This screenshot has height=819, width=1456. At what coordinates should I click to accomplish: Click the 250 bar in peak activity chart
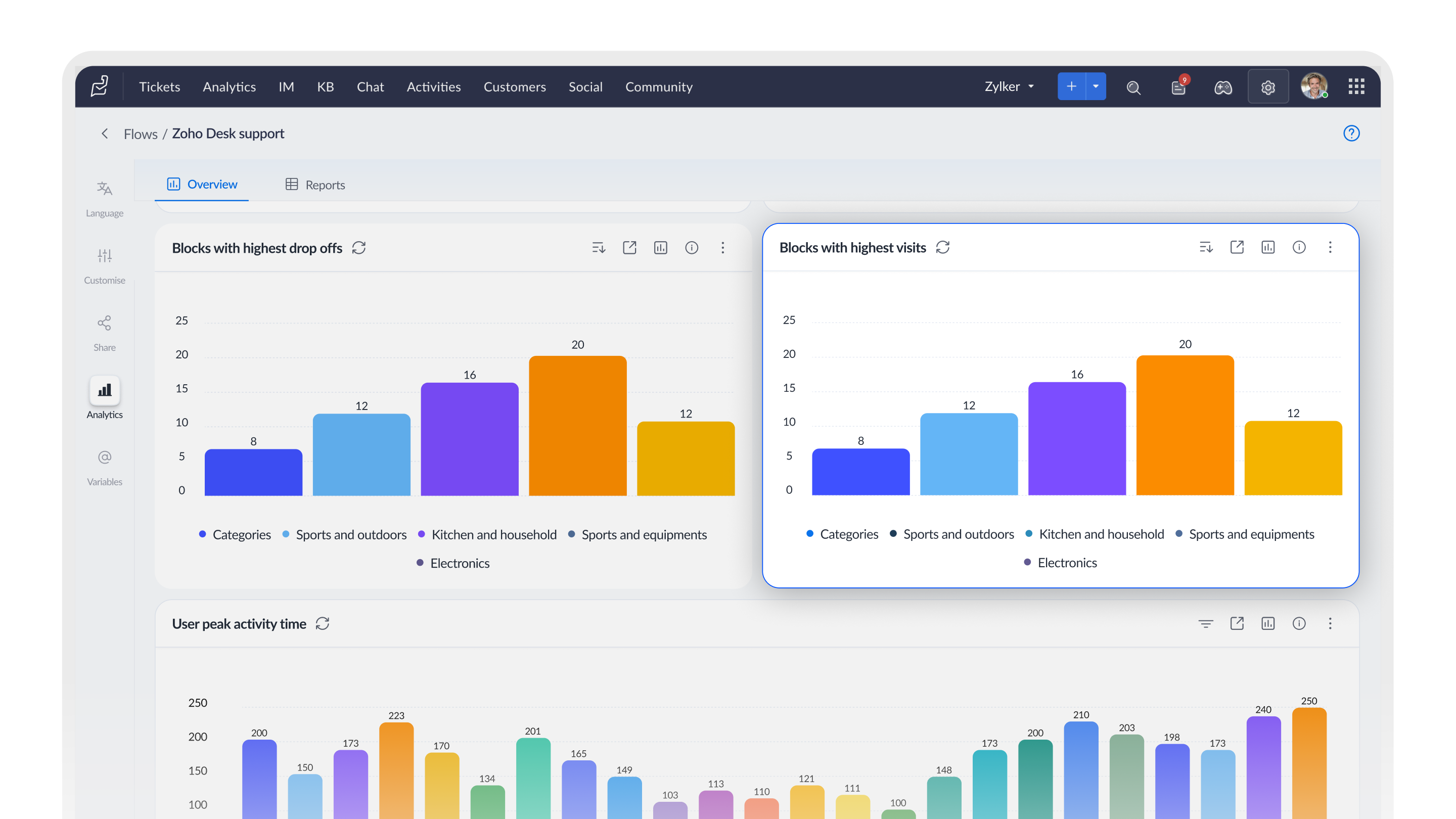(1309, 763)
